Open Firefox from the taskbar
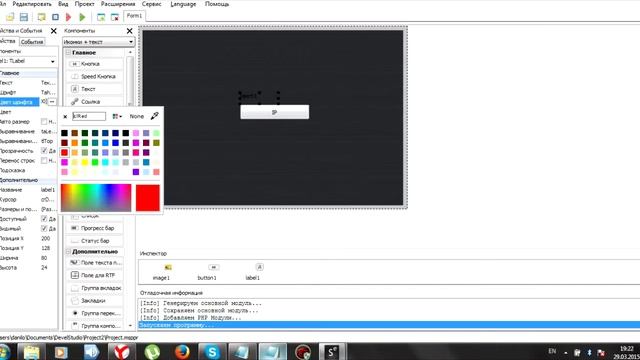 pyautogui.click(x=182, y=352)
